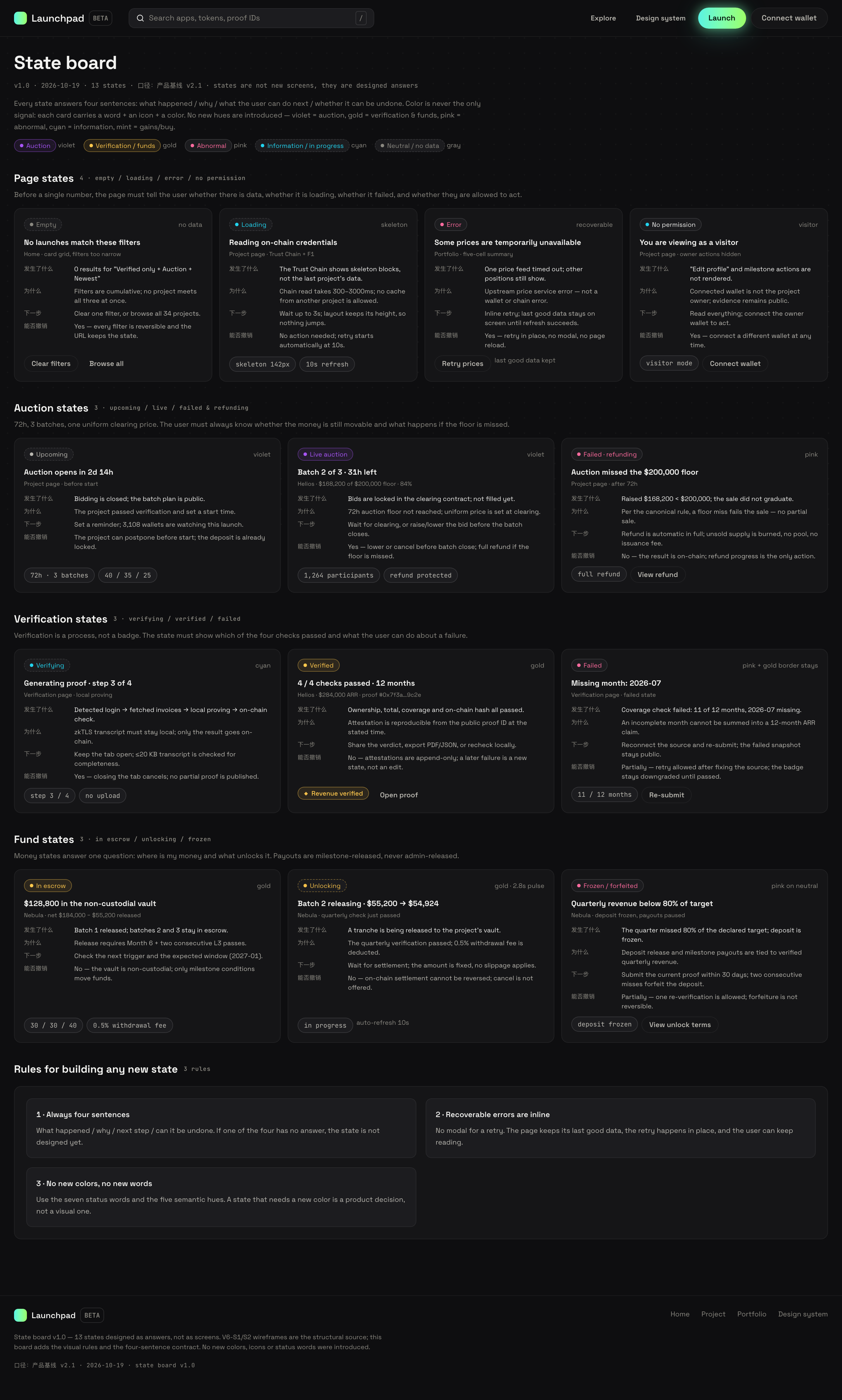
Task: Click rule card Always four sentences
Action: click(221, 1128)
